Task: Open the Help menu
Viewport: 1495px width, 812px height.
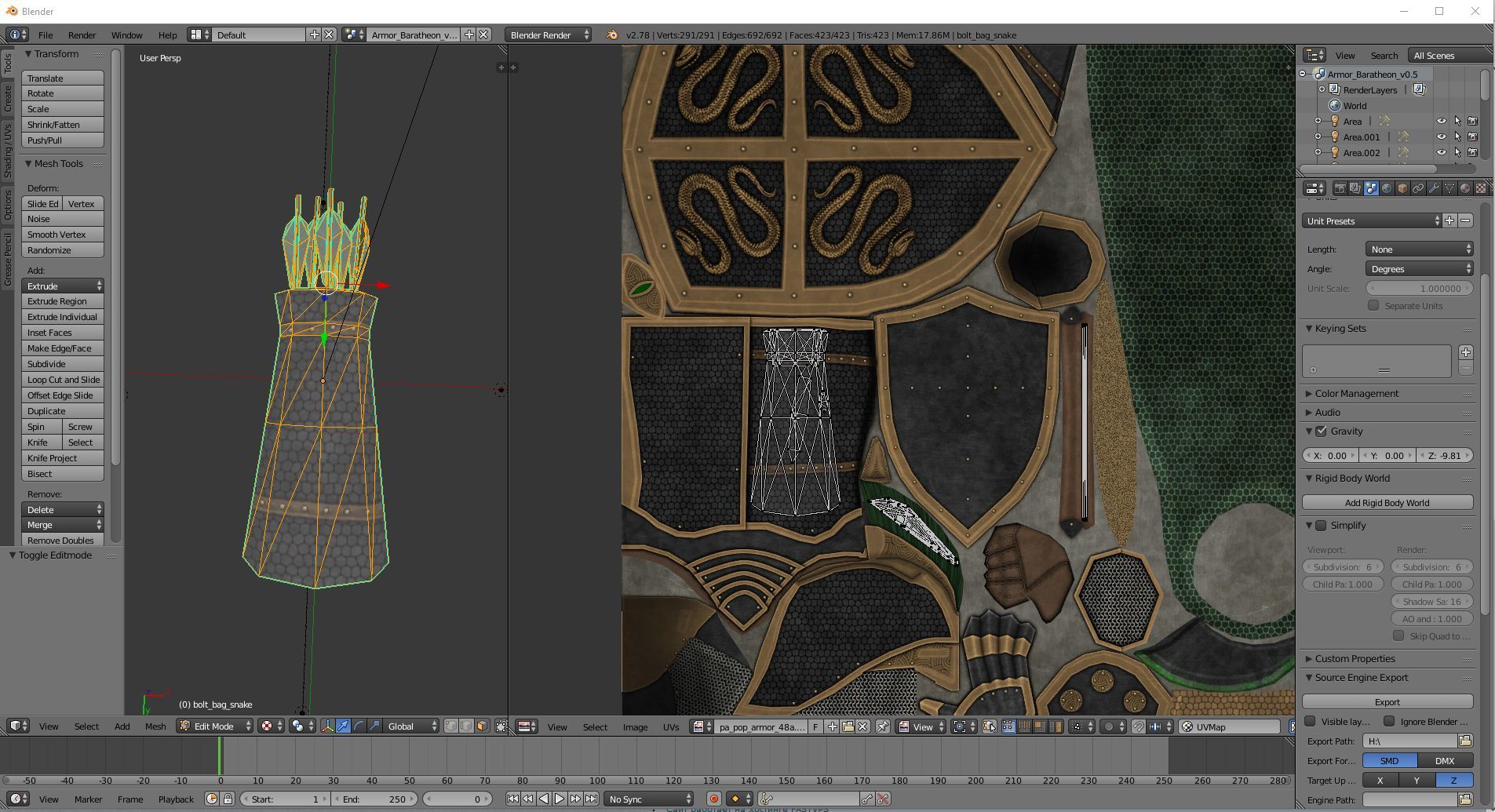Action: pos(167,35)
